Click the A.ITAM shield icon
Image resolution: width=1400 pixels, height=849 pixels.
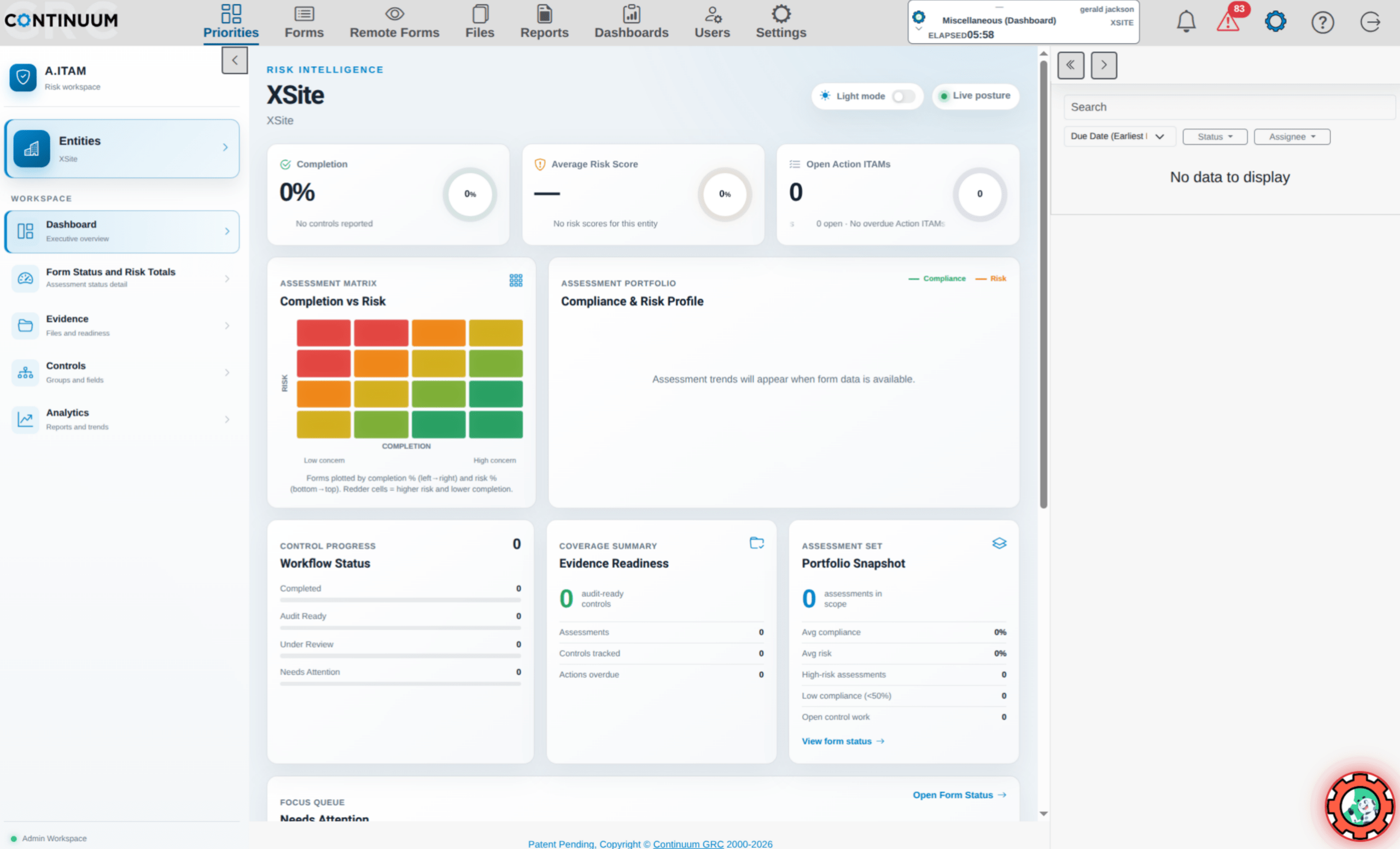(24, 77)
